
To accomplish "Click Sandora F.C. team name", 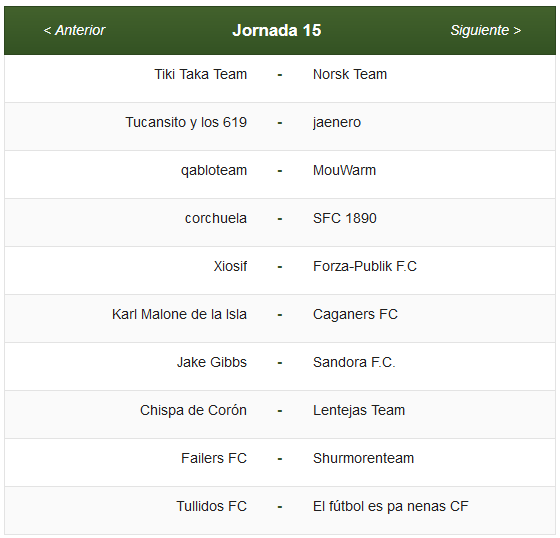I will tap(354, 362).
